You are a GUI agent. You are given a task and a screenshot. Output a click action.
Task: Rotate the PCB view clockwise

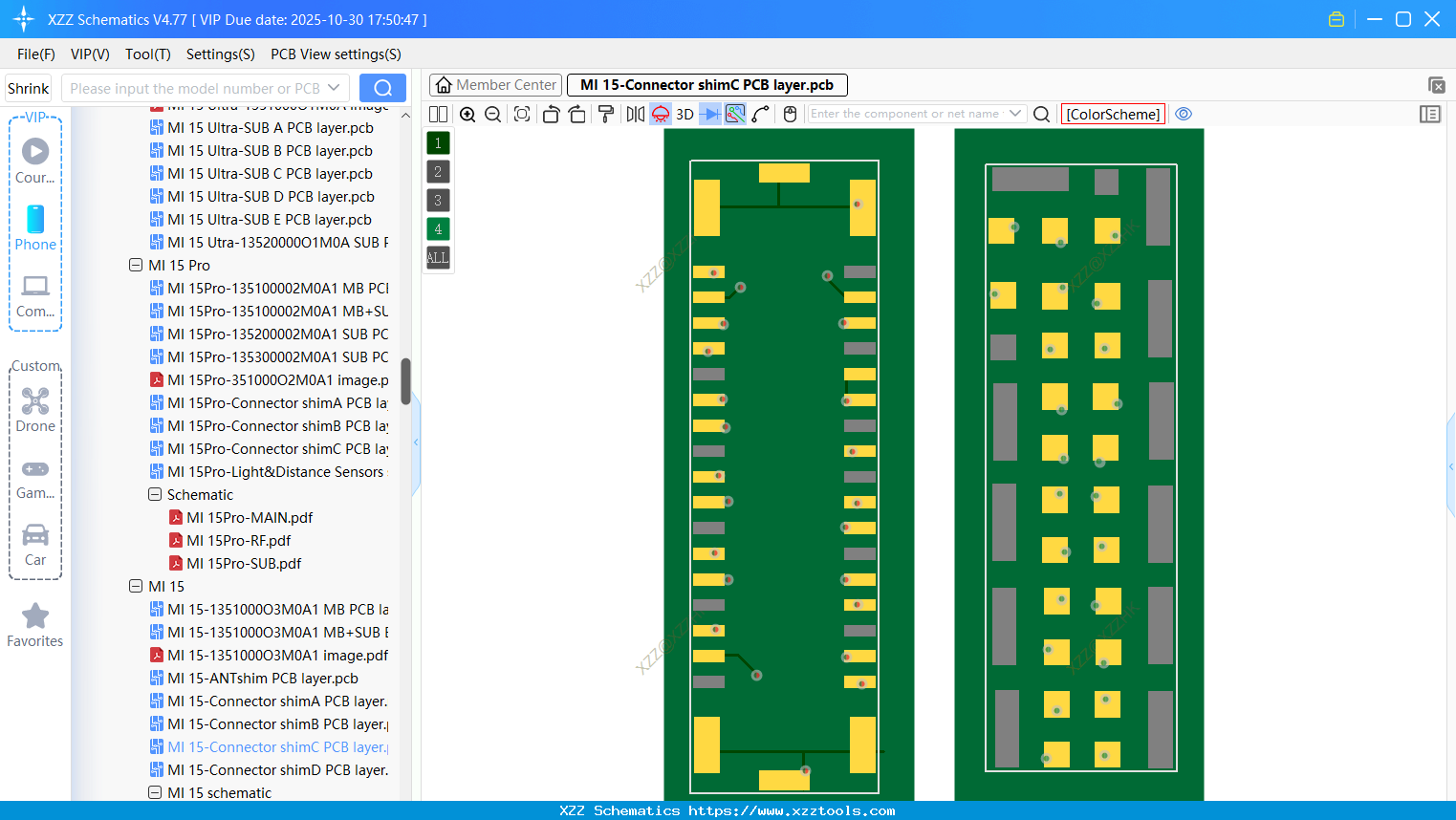point(577,114)
